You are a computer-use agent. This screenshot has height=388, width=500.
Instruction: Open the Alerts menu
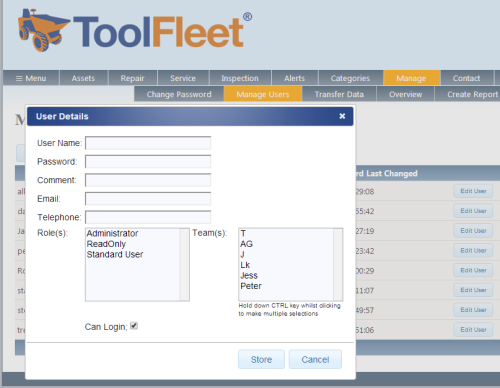(295, 78)
